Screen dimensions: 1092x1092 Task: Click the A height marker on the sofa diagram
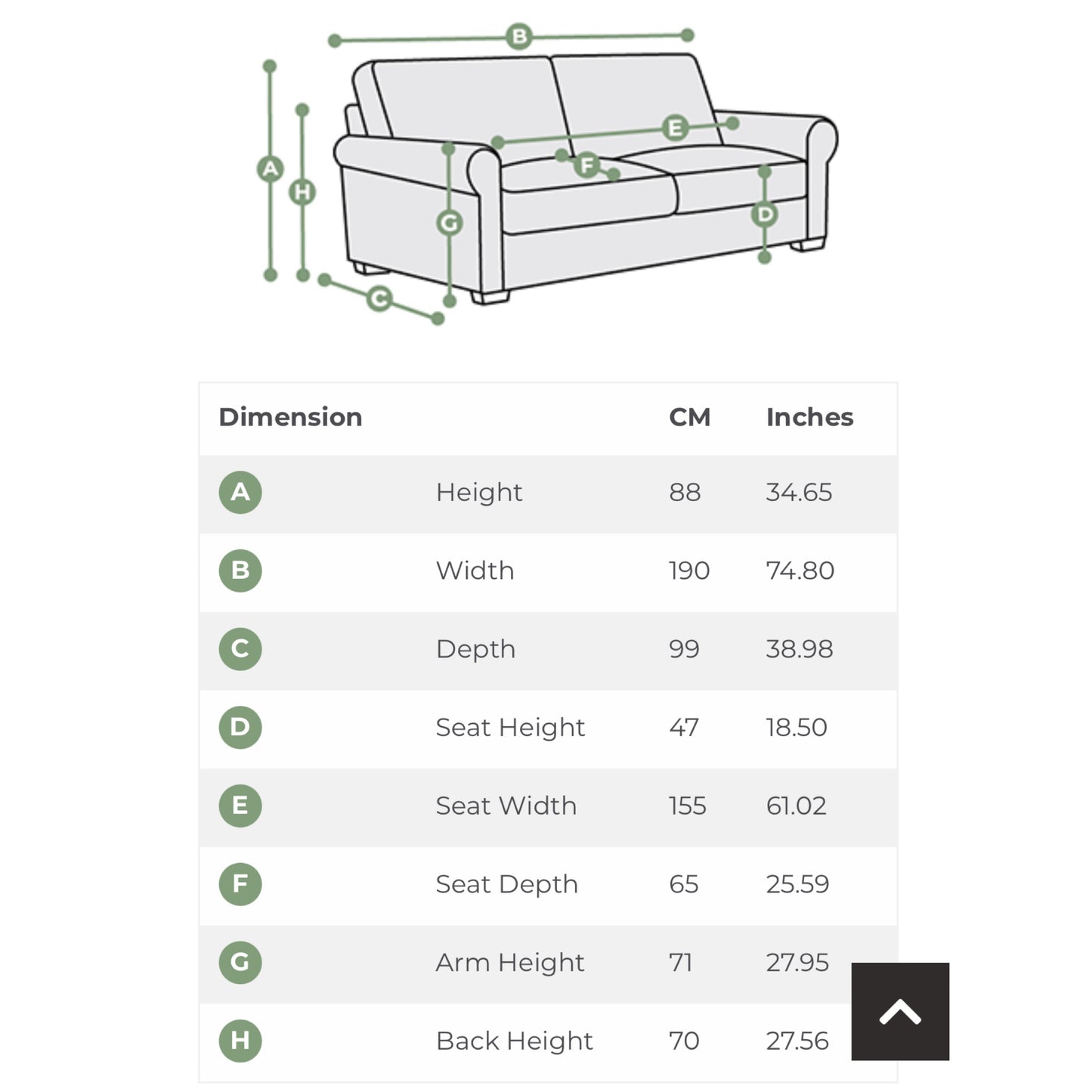[x=270, y=169]
